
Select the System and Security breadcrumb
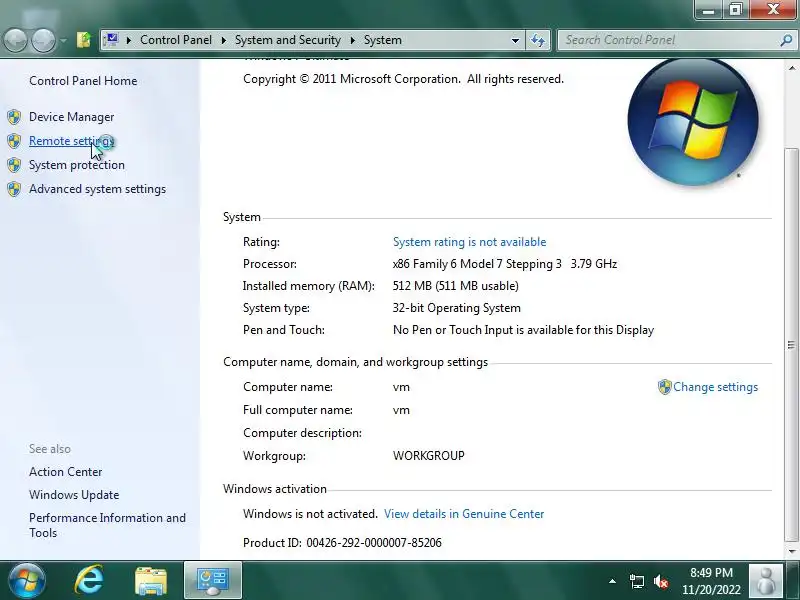pyautogui.click(x=288, y=40)
